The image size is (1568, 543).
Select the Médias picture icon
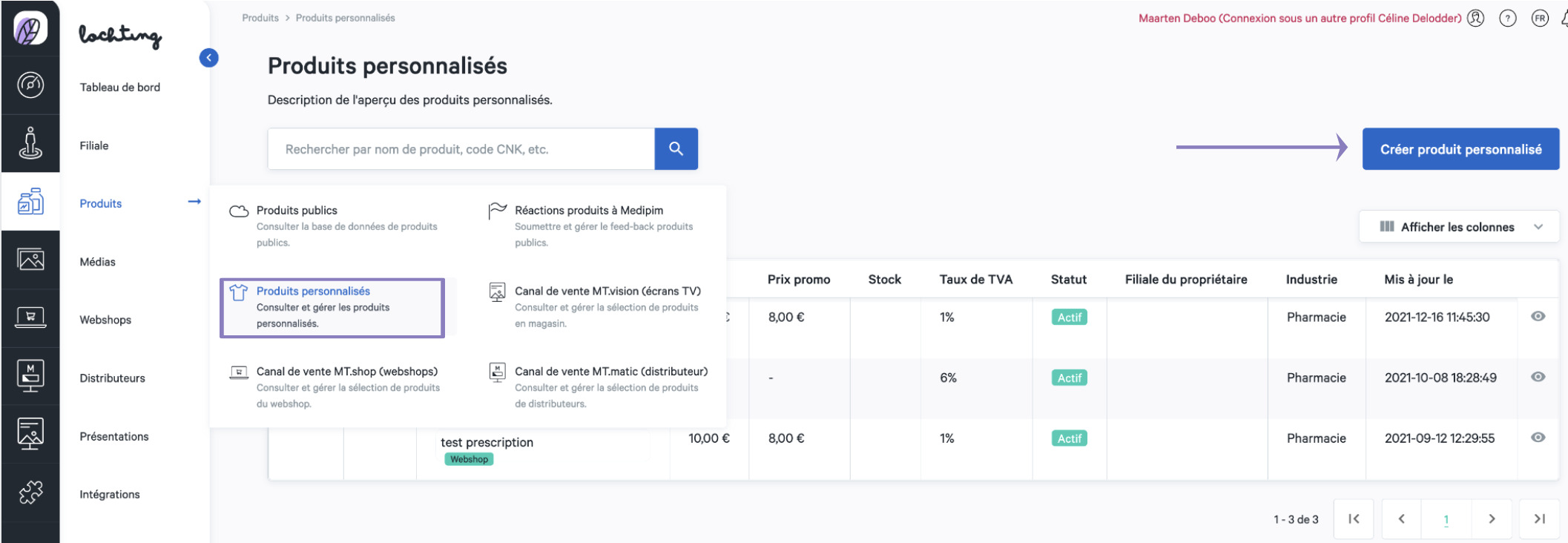[30, 260]
